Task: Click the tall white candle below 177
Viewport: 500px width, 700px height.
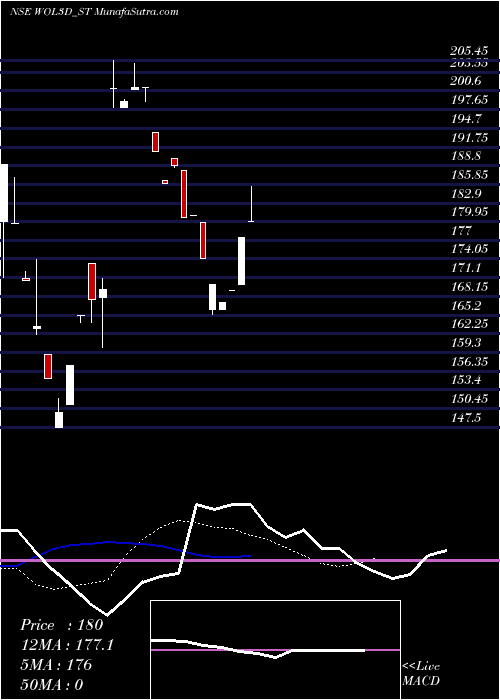Action: pos(242,261)
